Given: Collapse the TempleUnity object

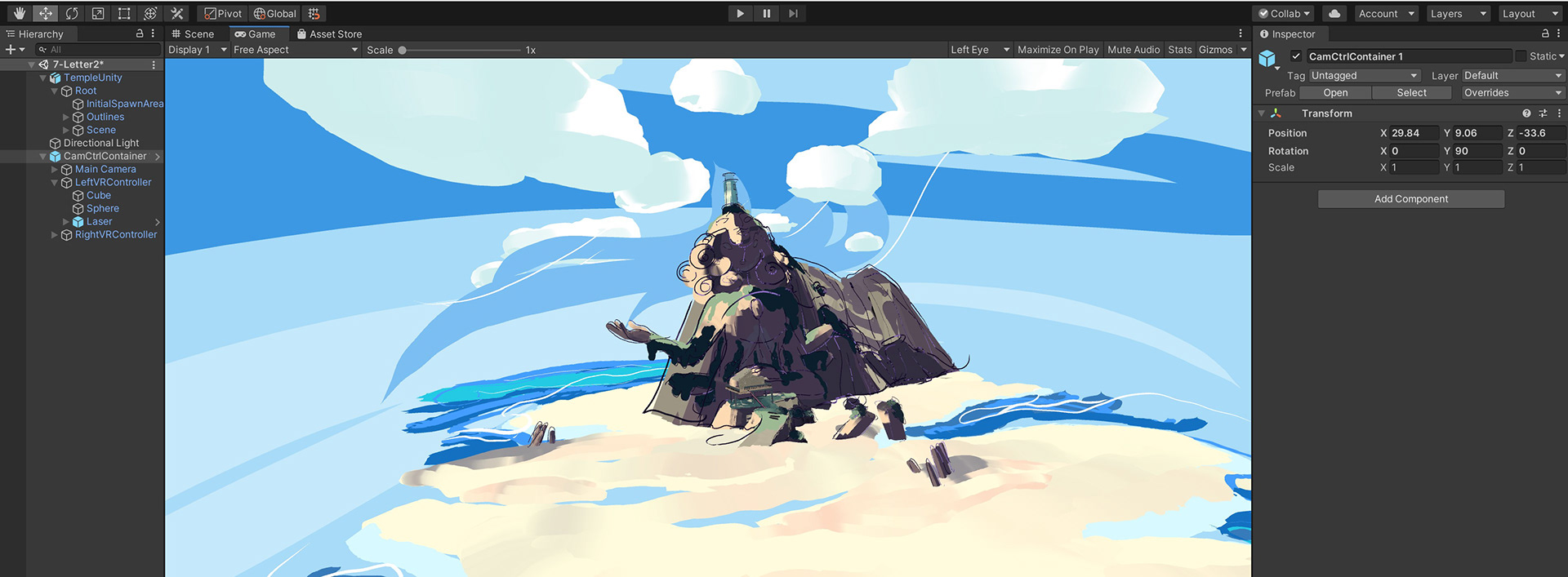Looking at the screenshot, I should (x=43, y=78).
